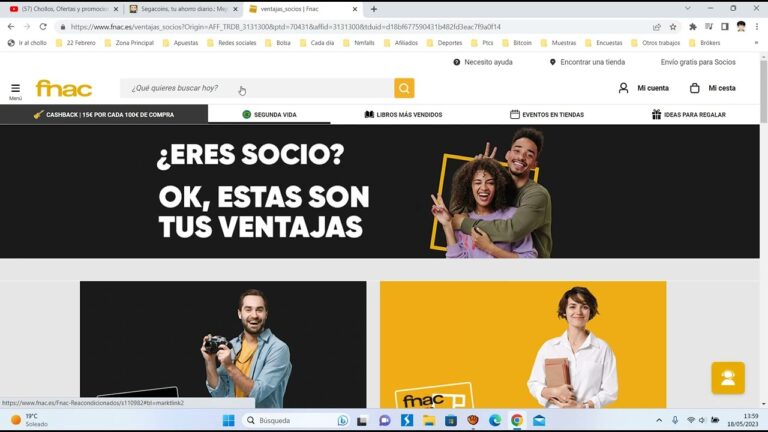
Task: Go back with browser back arrow
Action: tap(11, 27)
